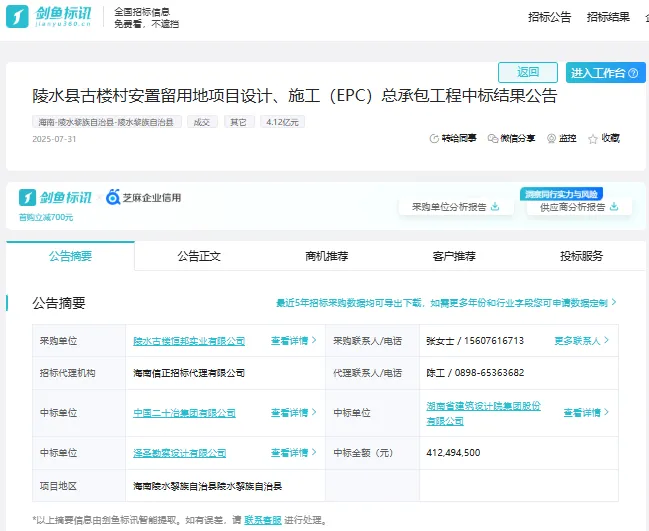649x531 pixels.
Task: Switch to the 商机推荐 tab
Action: 327,256
